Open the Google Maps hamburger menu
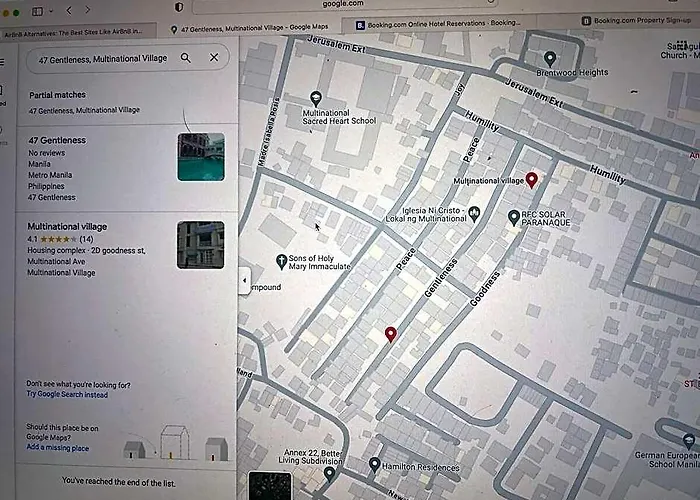The width and height of the screenshot is (700, 500). click(x=2, y=62)
